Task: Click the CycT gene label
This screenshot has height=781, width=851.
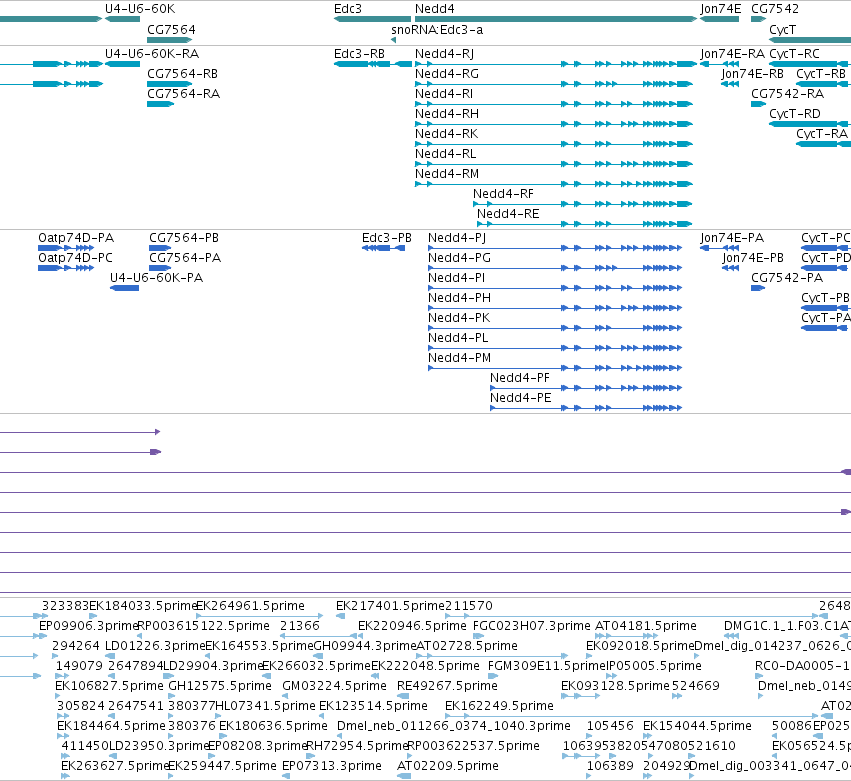Action: click(x=782, y=30)
